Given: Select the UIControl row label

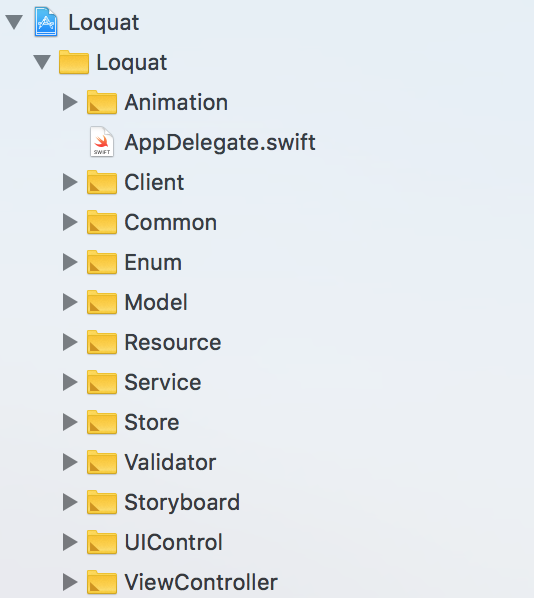Looking at the screenshot, I should coord(174,542).
